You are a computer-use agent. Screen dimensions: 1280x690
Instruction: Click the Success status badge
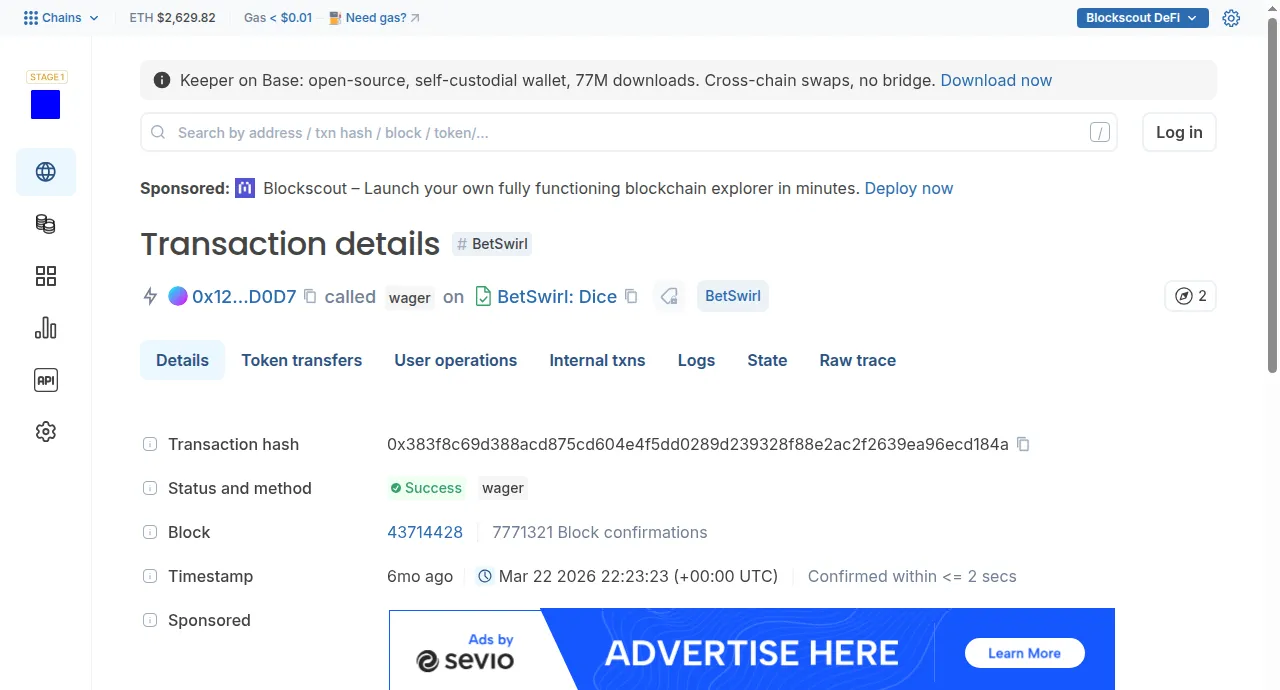(x=426, y=488)
